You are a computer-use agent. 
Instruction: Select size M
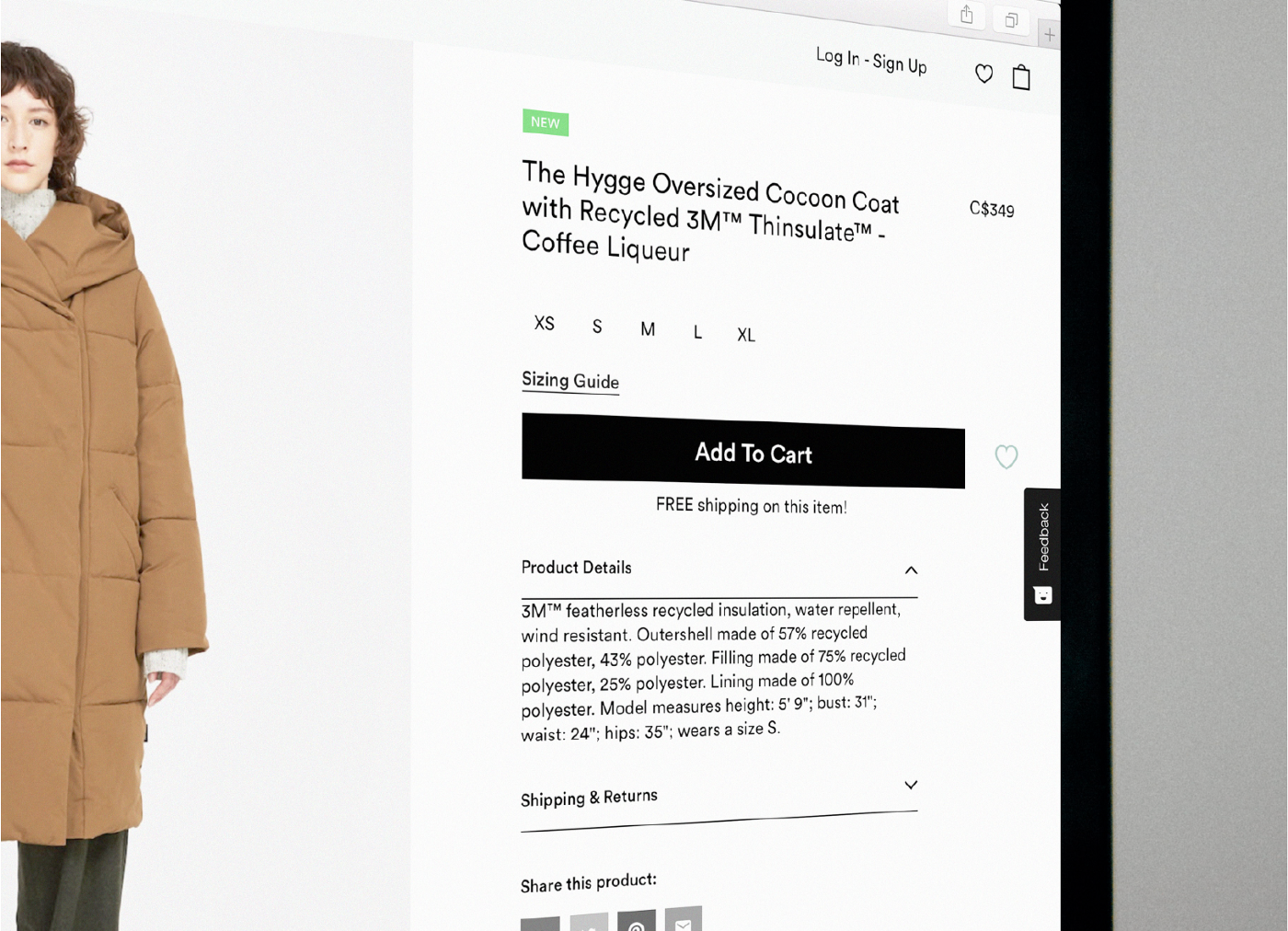[x=648, y=328]
